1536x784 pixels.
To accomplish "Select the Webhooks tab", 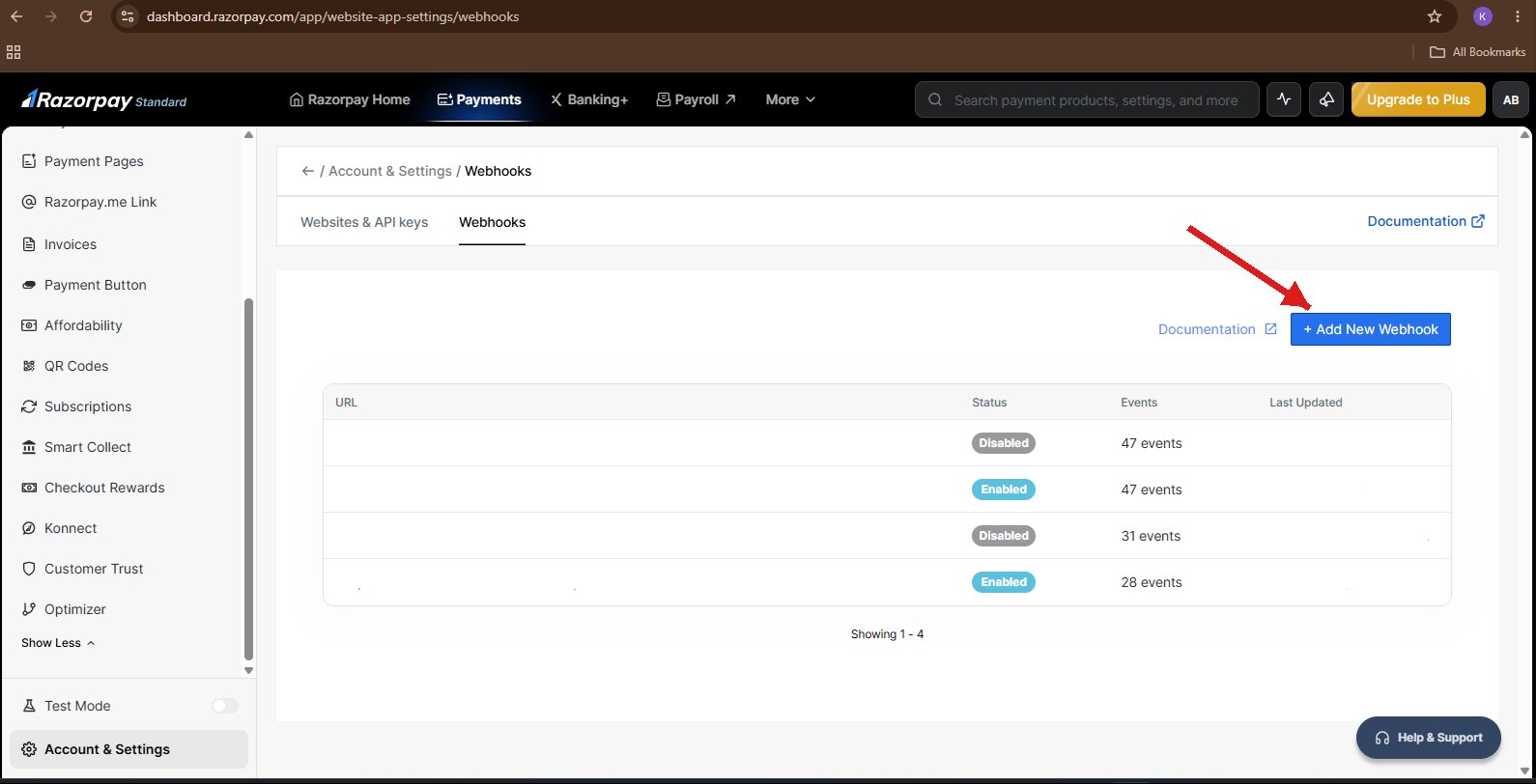I will coord(492,222).
